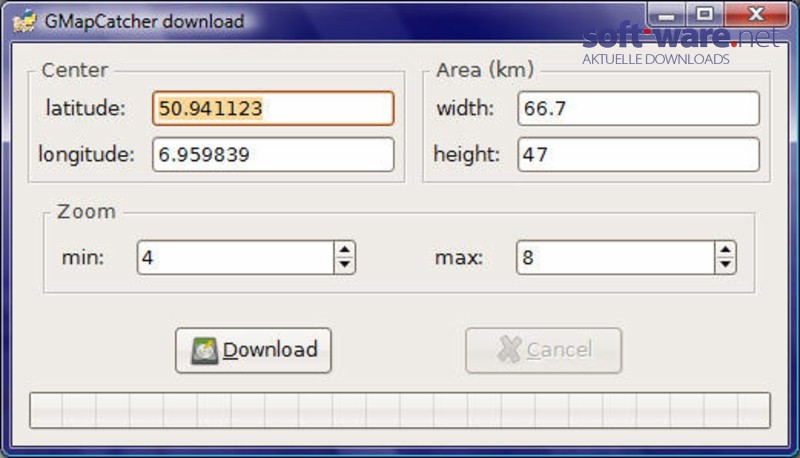Image resolution: width=800 pixels, height=458 pixels.
Task: Click the 'min:' zoom label
Action: pyautogui.click(x=83, y=258)
